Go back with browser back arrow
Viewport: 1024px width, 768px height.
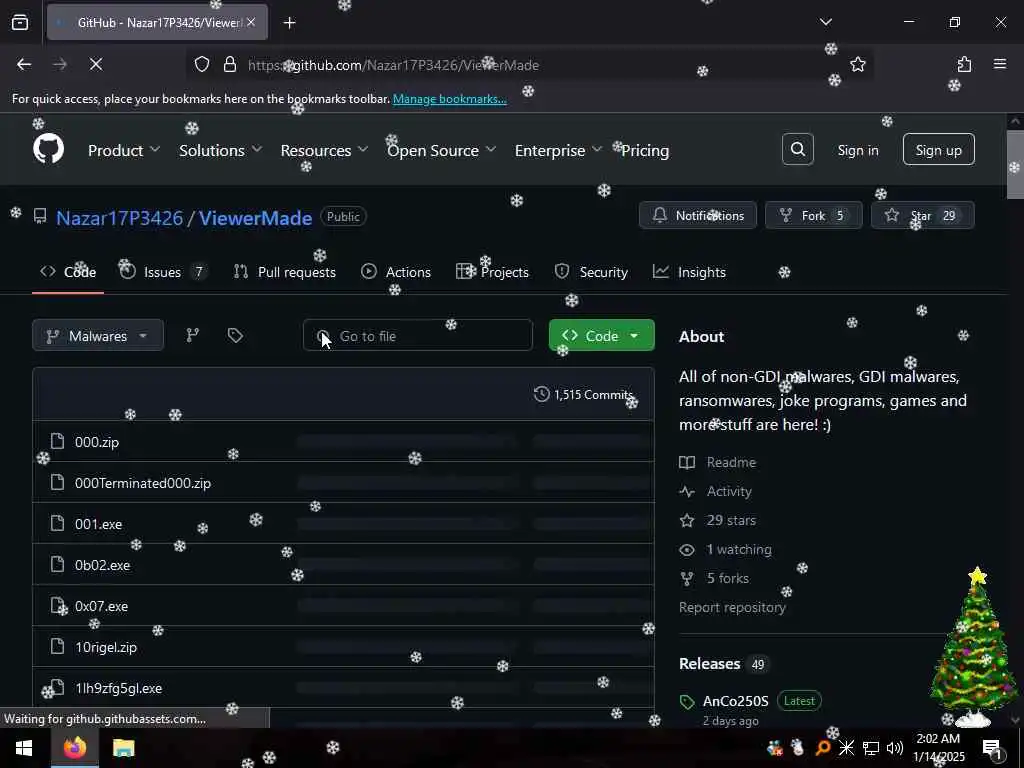[24, 64]
